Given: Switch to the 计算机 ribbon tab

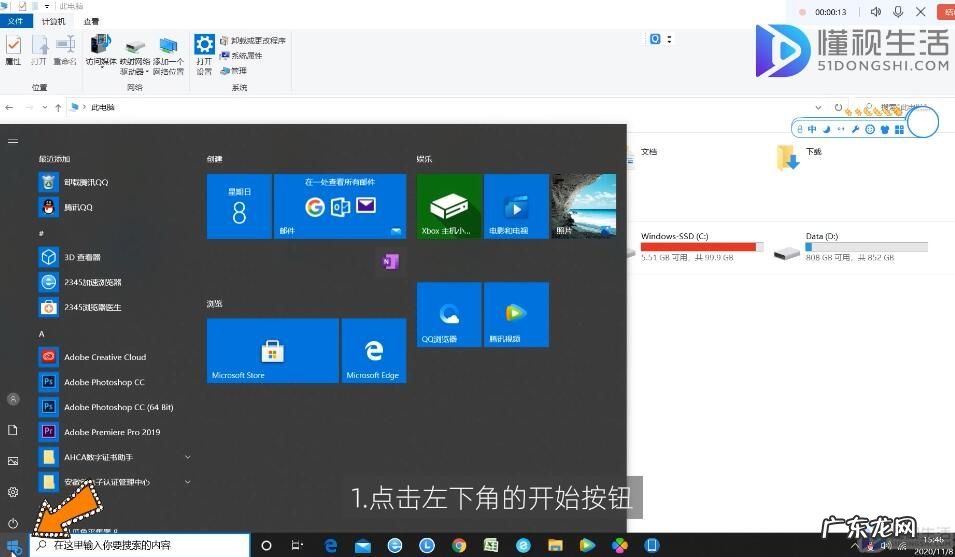Looking at the screenshot, I should 53,21.
